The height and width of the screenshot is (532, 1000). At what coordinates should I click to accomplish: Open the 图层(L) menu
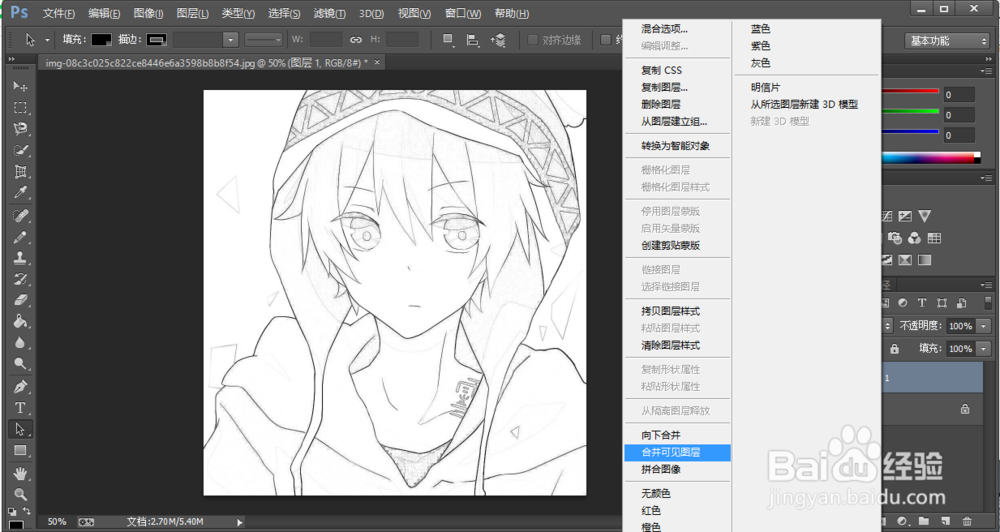192,13
